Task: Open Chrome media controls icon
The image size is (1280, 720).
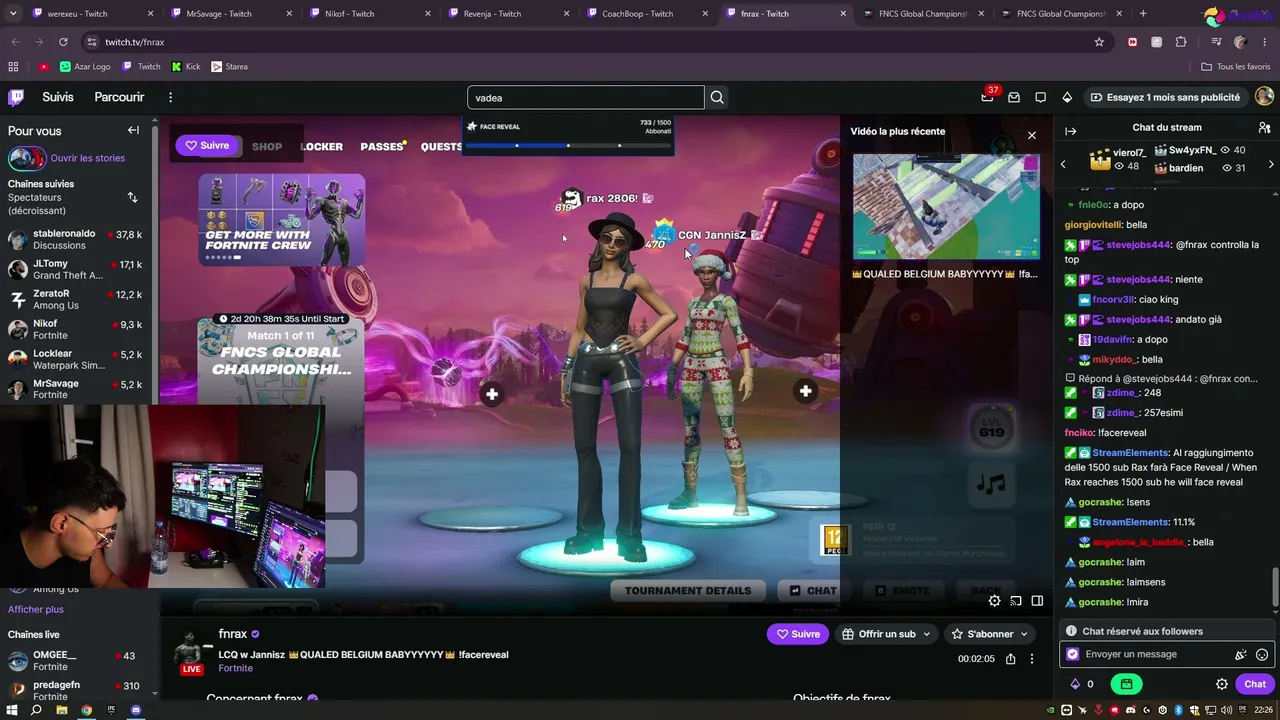Action: [x=1216, y=42]
